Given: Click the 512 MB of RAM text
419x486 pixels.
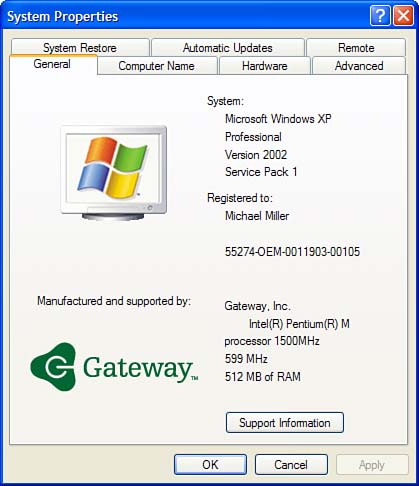Looking at the screenshot, I should tap(263, 377).
